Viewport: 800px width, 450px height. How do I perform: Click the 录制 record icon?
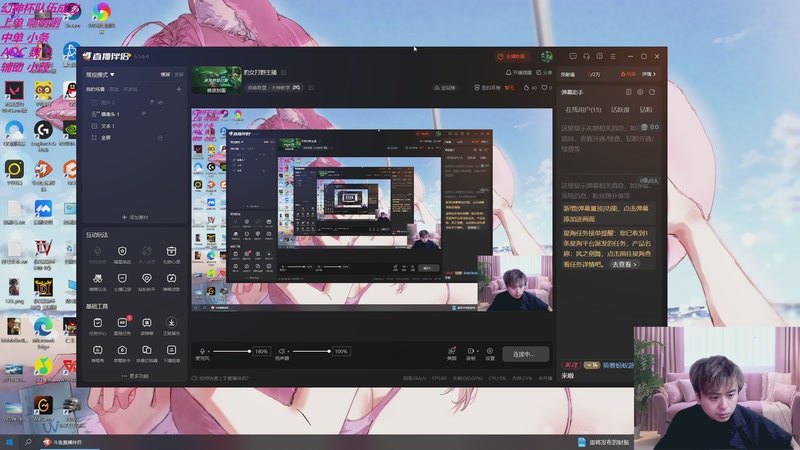coord(470,353)
